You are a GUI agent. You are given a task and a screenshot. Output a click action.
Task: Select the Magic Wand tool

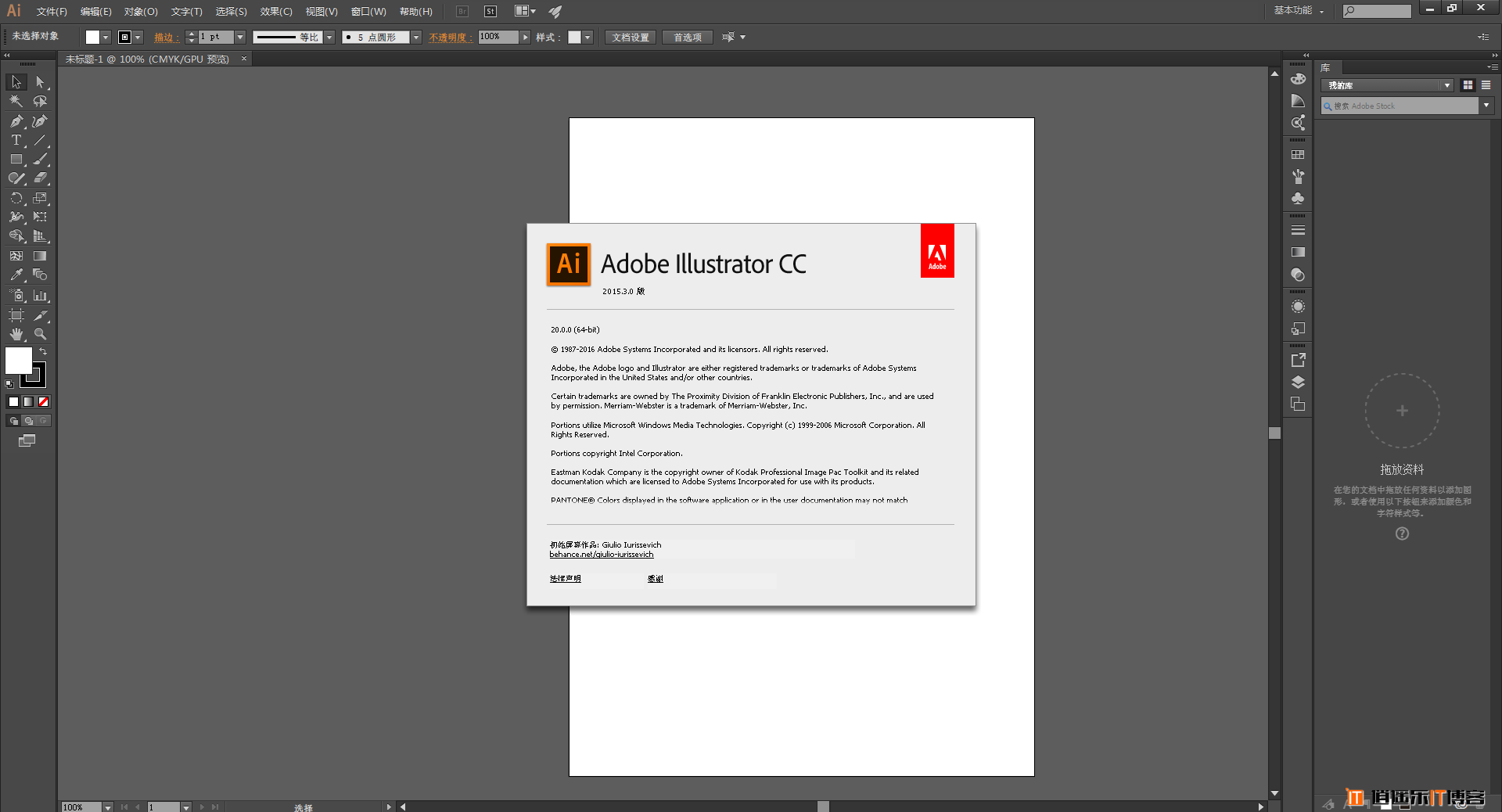[x=16, y=102]
